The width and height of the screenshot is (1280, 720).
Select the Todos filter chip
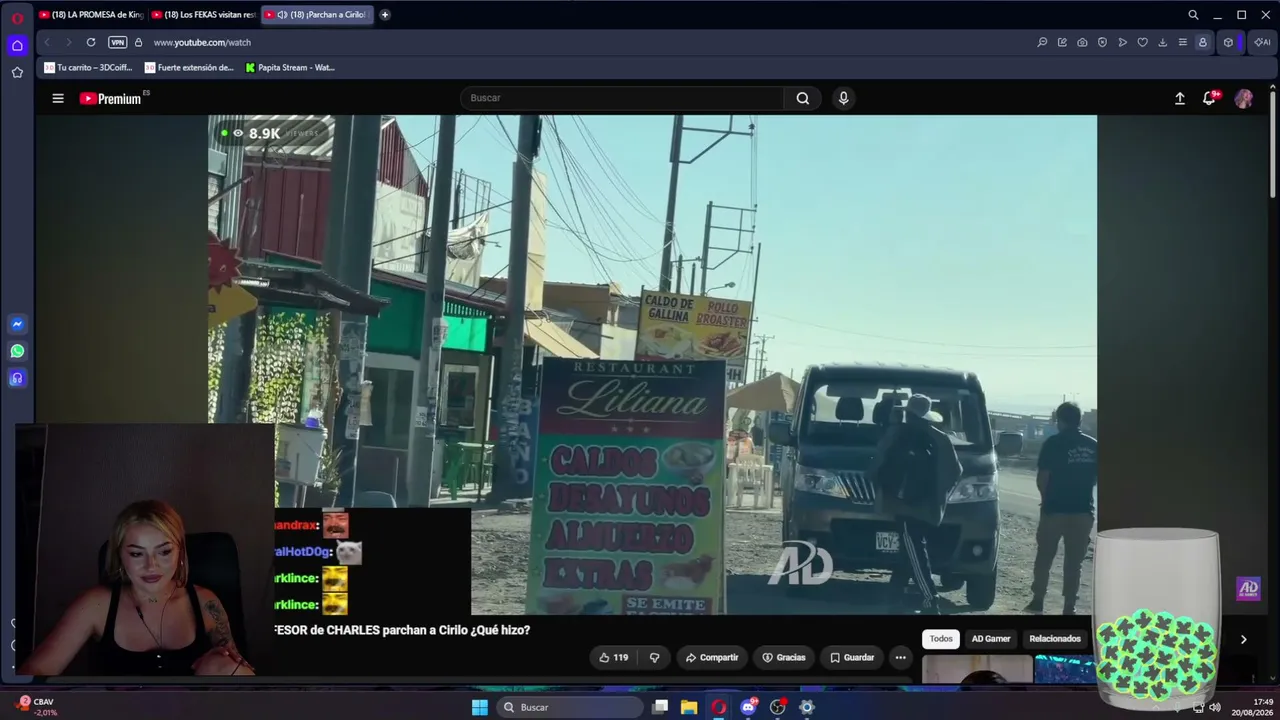(x=941, y=639)
